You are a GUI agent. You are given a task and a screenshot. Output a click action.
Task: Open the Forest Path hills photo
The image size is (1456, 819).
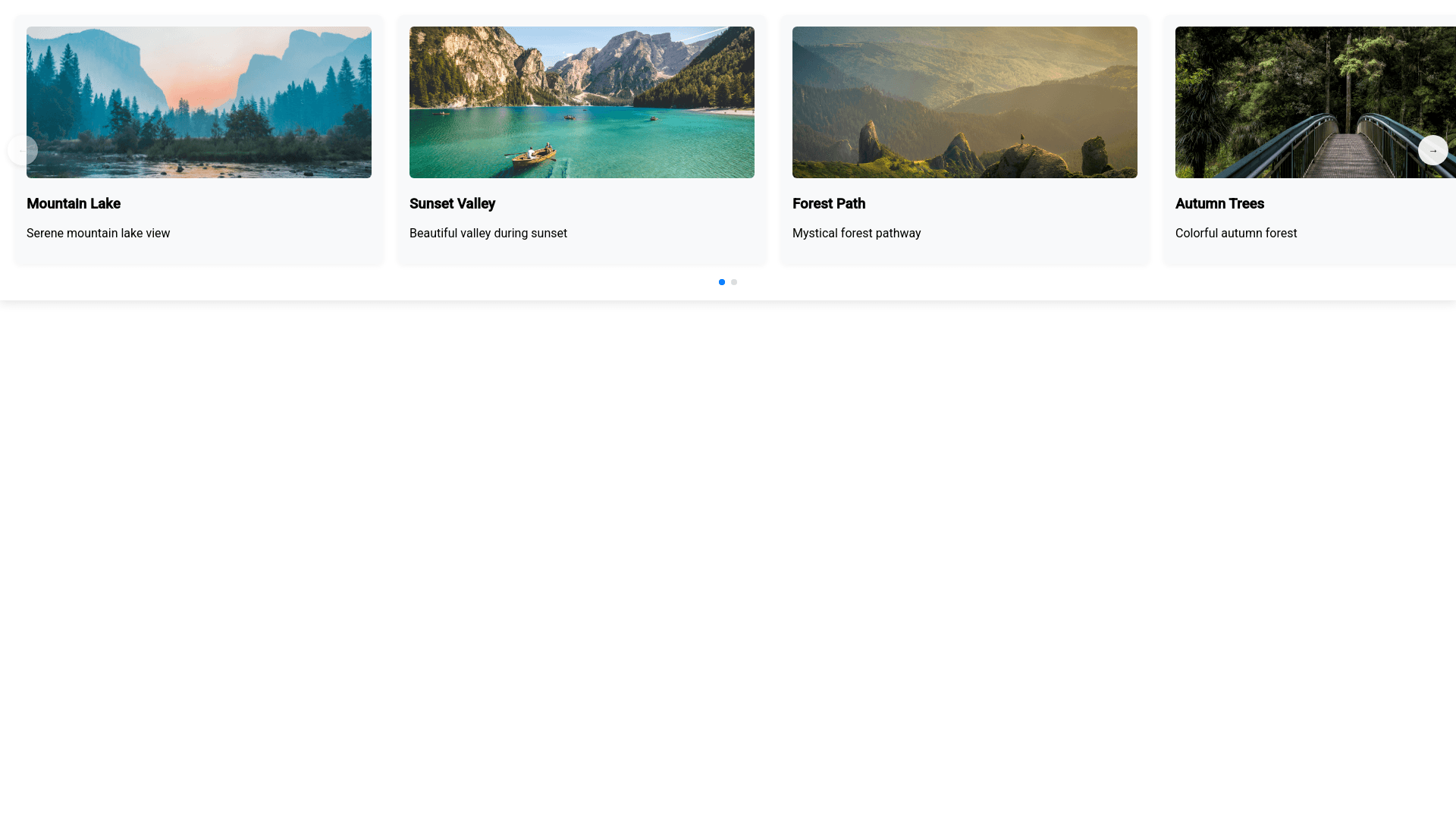pos(965,102)
